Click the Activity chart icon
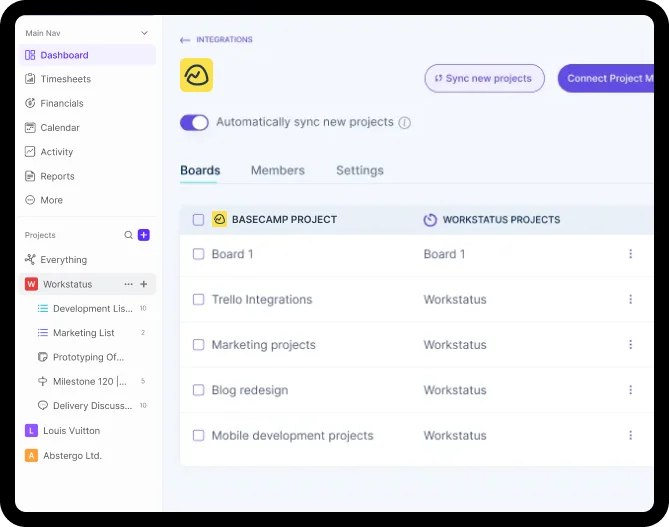The image size is (669, 527). [x=30, y=151]
